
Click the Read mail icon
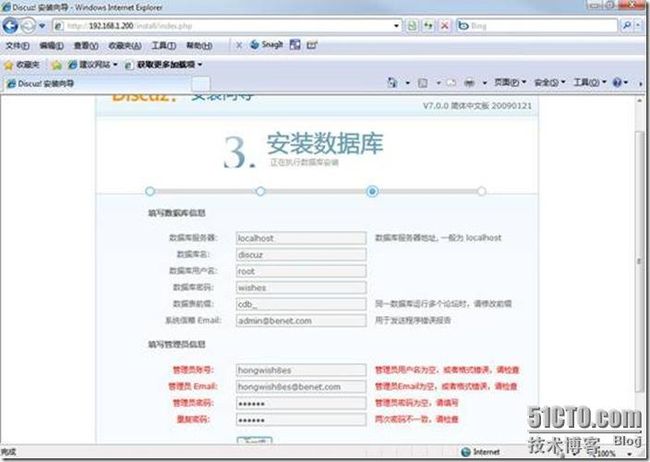(x=451, y=83)
